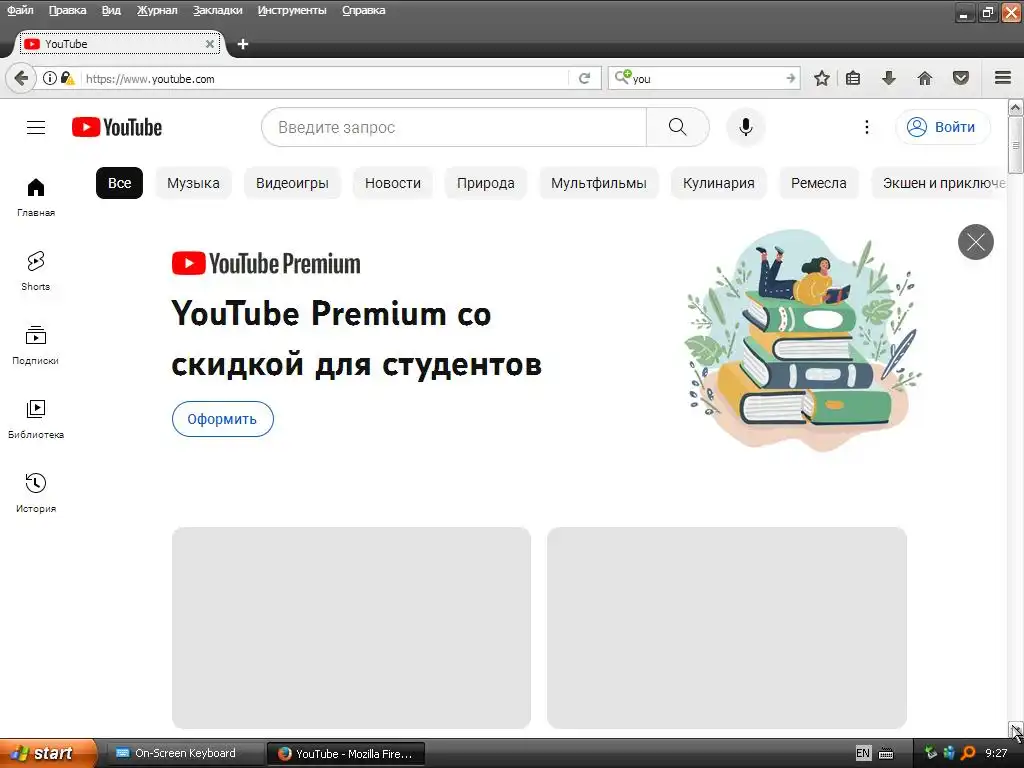Open История in the sidebar
Screen dimensions: 1024x768
[x=36, y=492]
